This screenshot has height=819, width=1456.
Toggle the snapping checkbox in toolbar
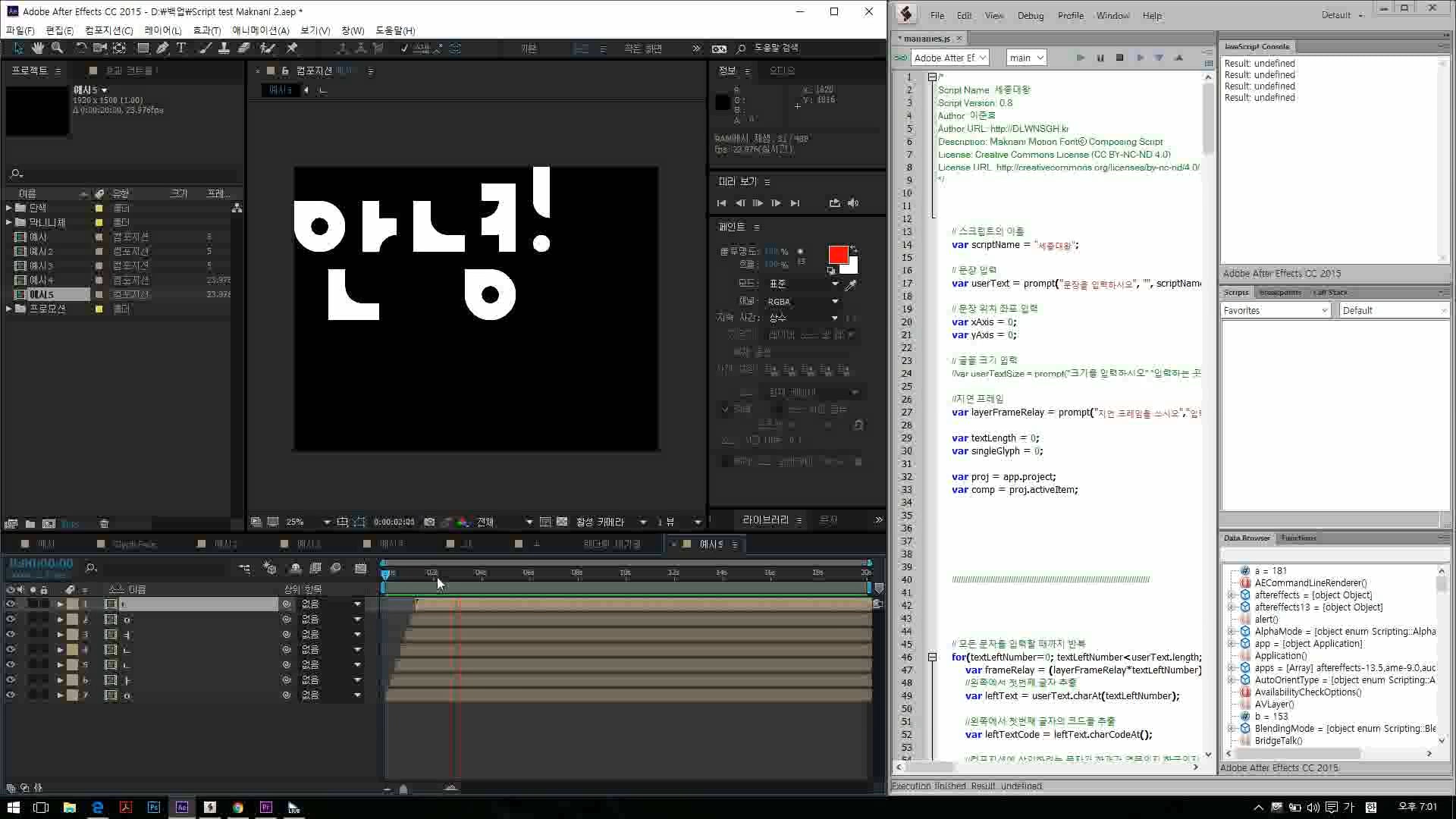click(x=404, y=49)
